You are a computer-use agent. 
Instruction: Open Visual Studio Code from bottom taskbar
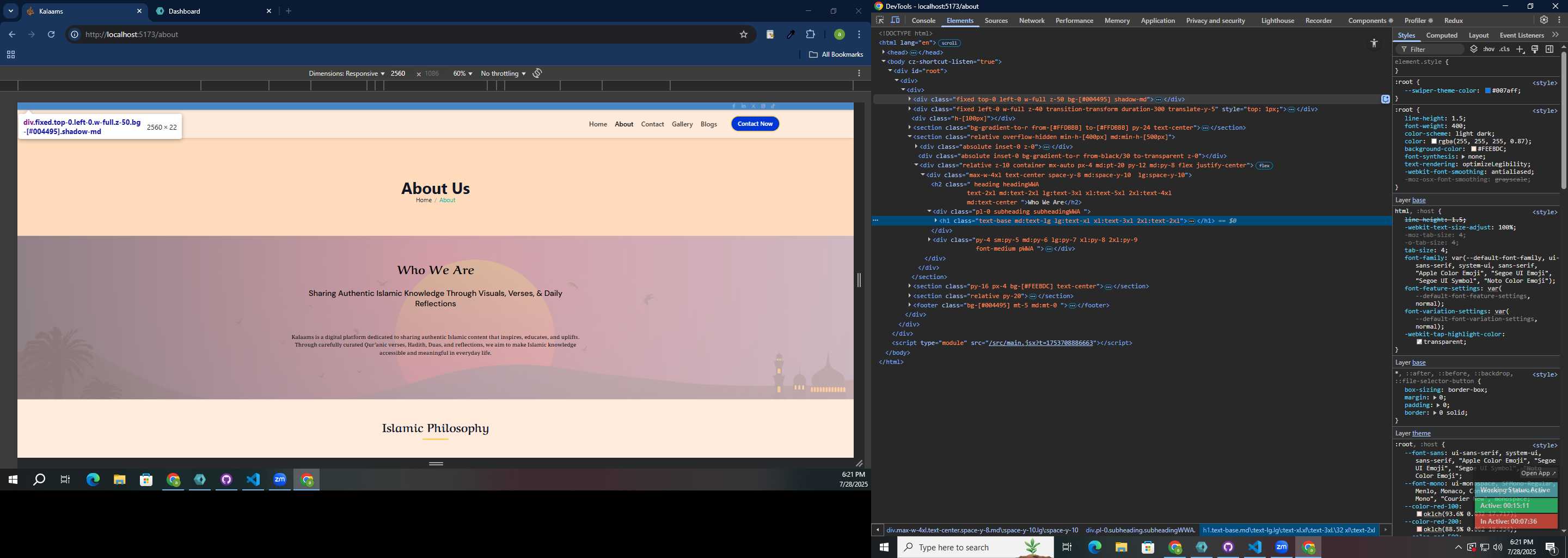(1255, 547)
